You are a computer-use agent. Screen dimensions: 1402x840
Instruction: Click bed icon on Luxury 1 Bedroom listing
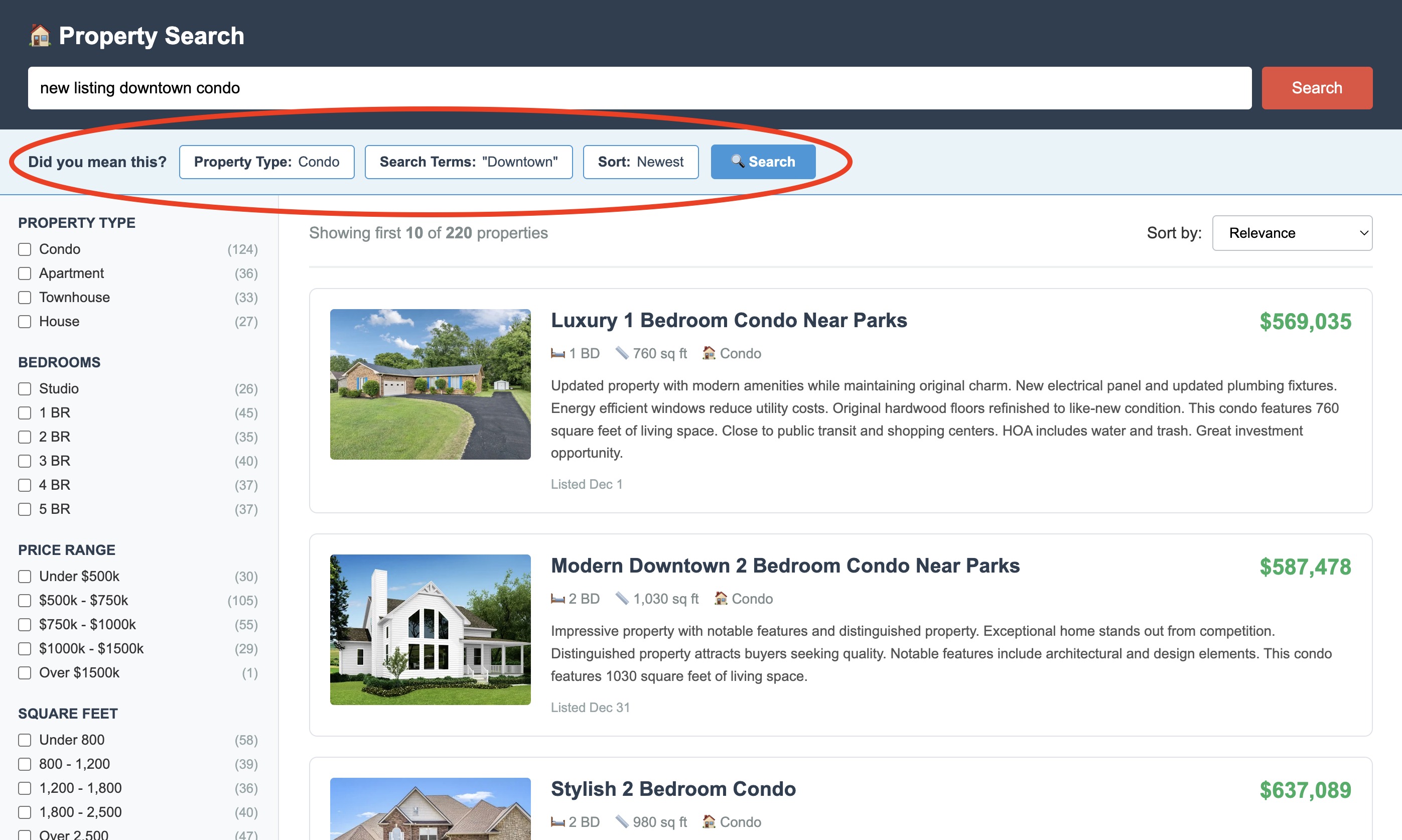tap(557, 354)
